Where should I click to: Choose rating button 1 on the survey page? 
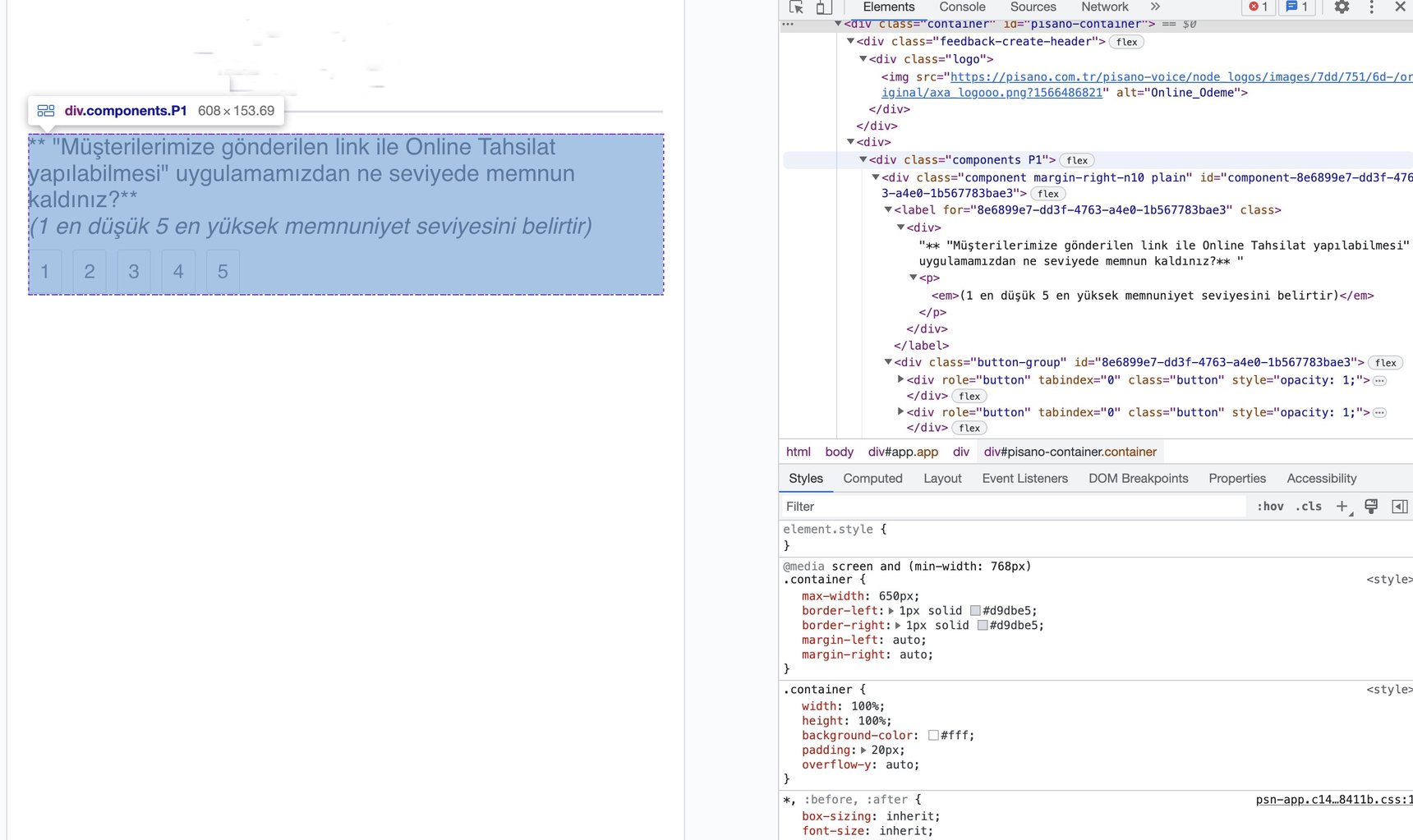[45, 272]
